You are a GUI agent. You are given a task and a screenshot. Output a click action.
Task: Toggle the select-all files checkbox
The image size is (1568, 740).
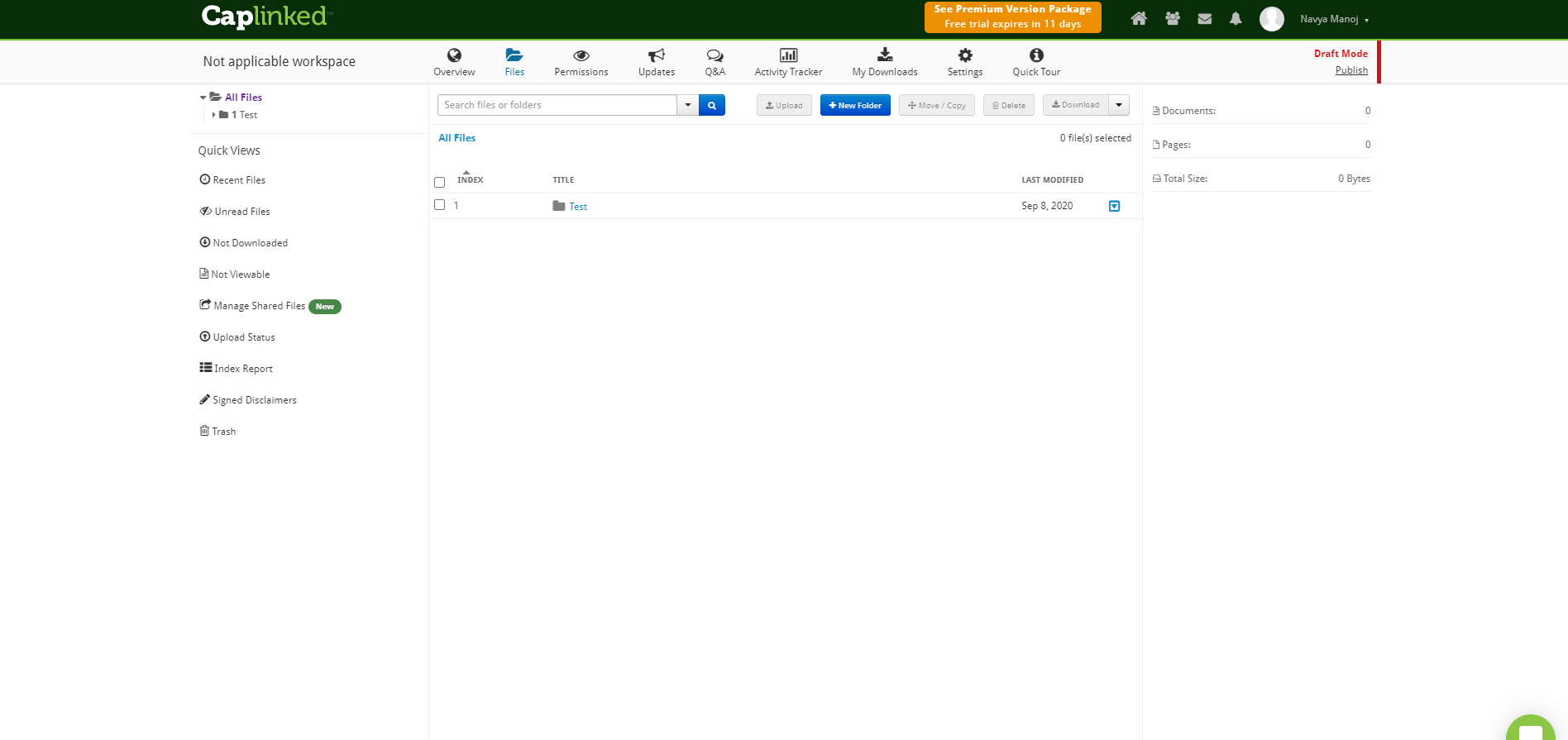pyautogui.click(x=440, y=182)
